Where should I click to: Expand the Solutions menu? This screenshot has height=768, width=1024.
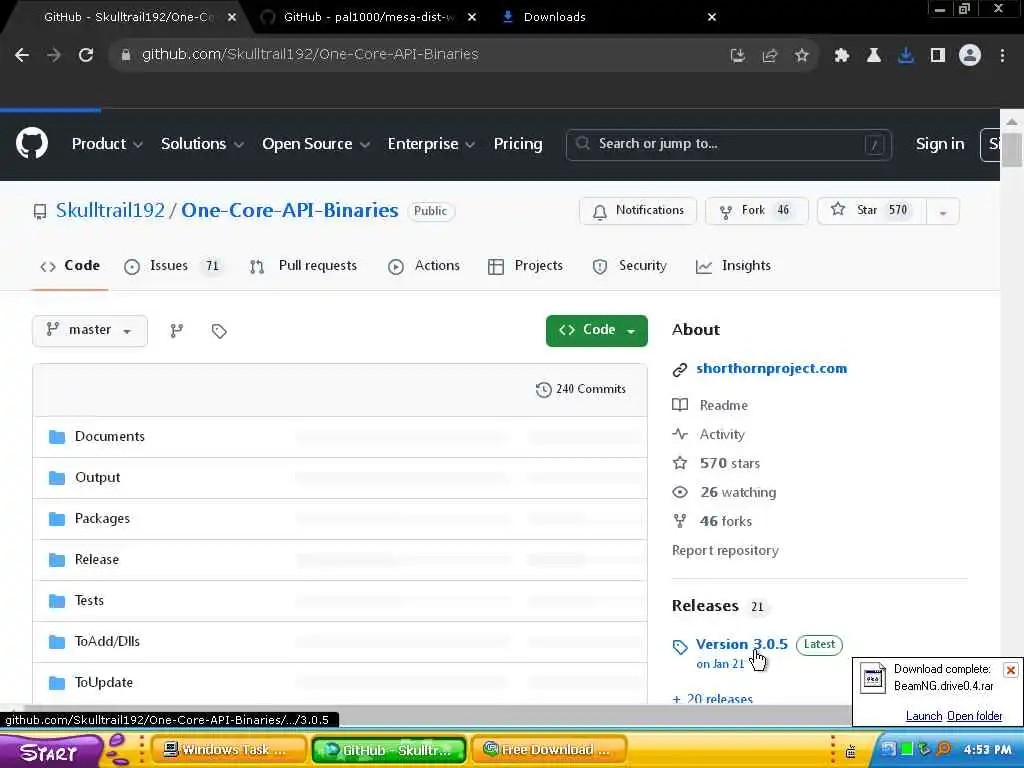(202, 144)
